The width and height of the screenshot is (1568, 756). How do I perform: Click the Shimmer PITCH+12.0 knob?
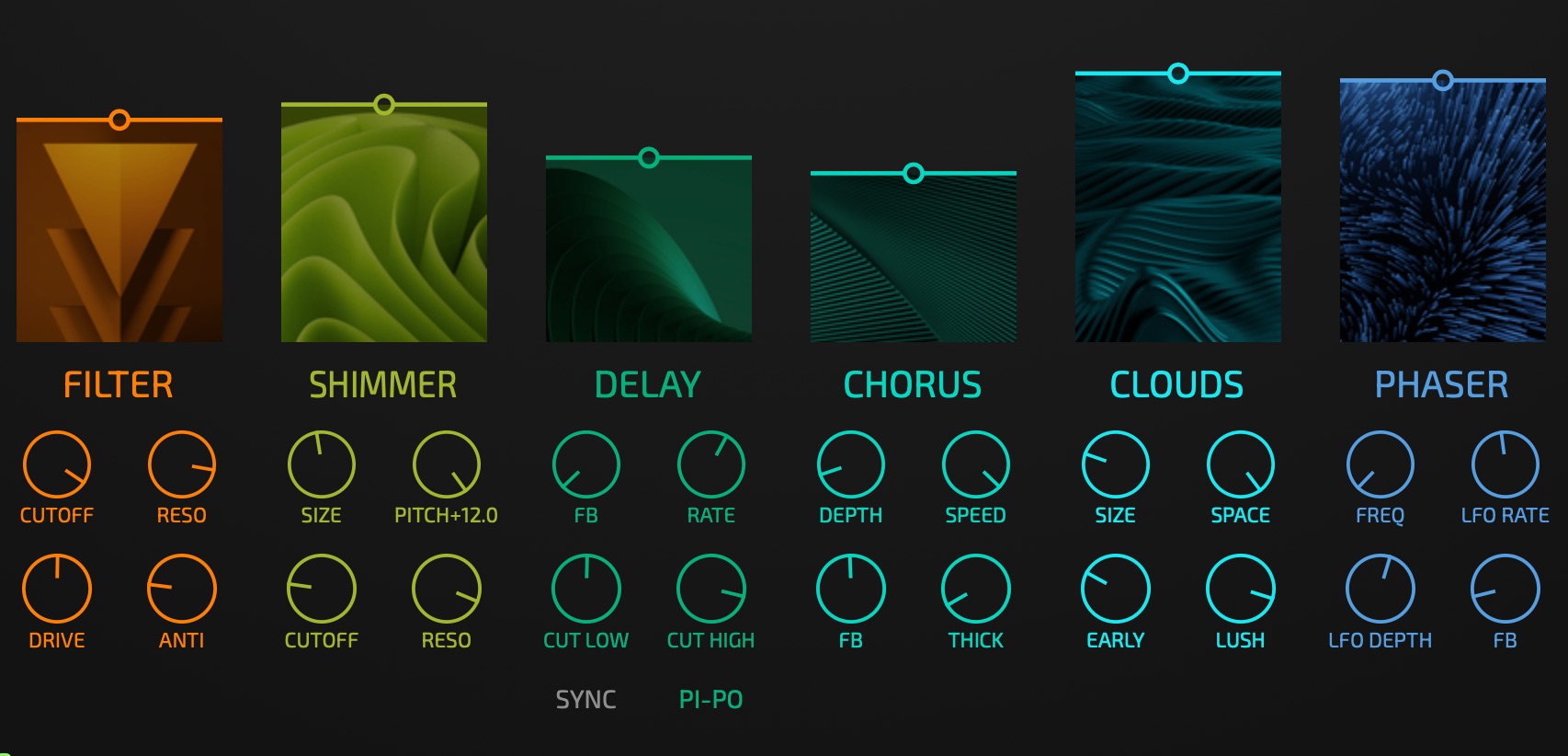point(447,464)
